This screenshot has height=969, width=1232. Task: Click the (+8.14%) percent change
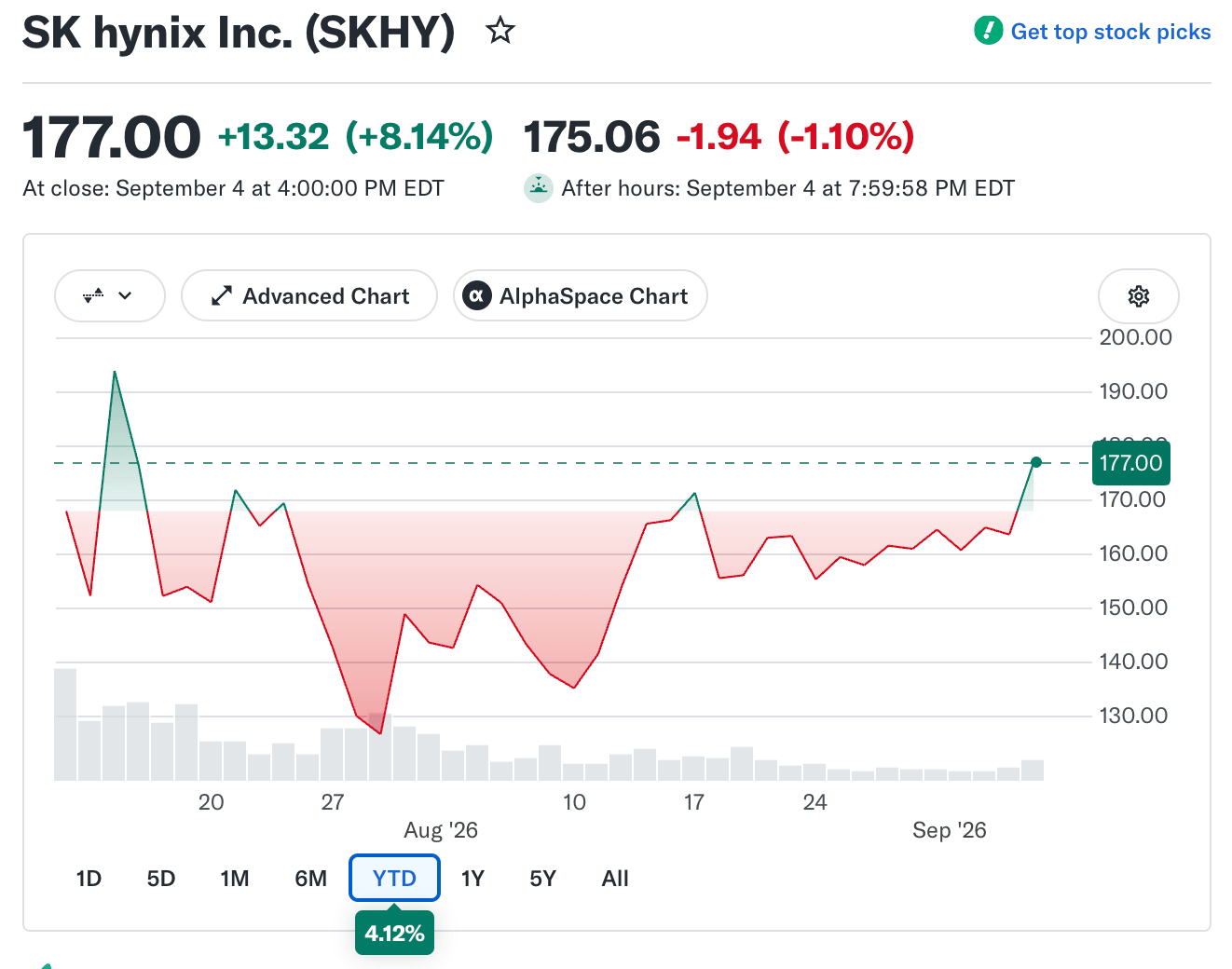[x=419, y=137]
